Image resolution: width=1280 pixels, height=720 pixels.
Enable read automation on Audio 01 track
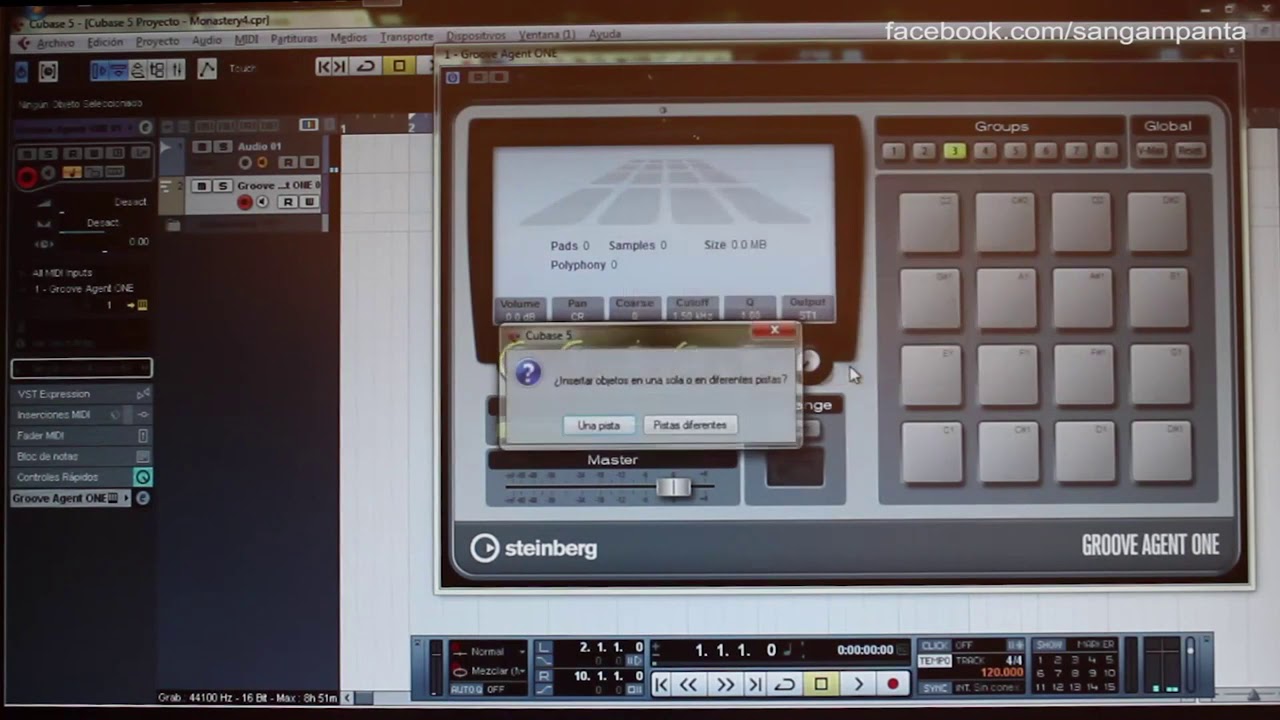point(288,162)
